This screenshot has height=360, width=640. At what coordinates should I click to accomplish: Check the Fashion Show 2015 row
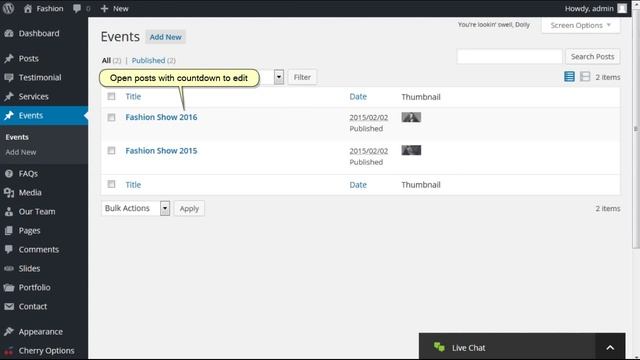(111, 151)
